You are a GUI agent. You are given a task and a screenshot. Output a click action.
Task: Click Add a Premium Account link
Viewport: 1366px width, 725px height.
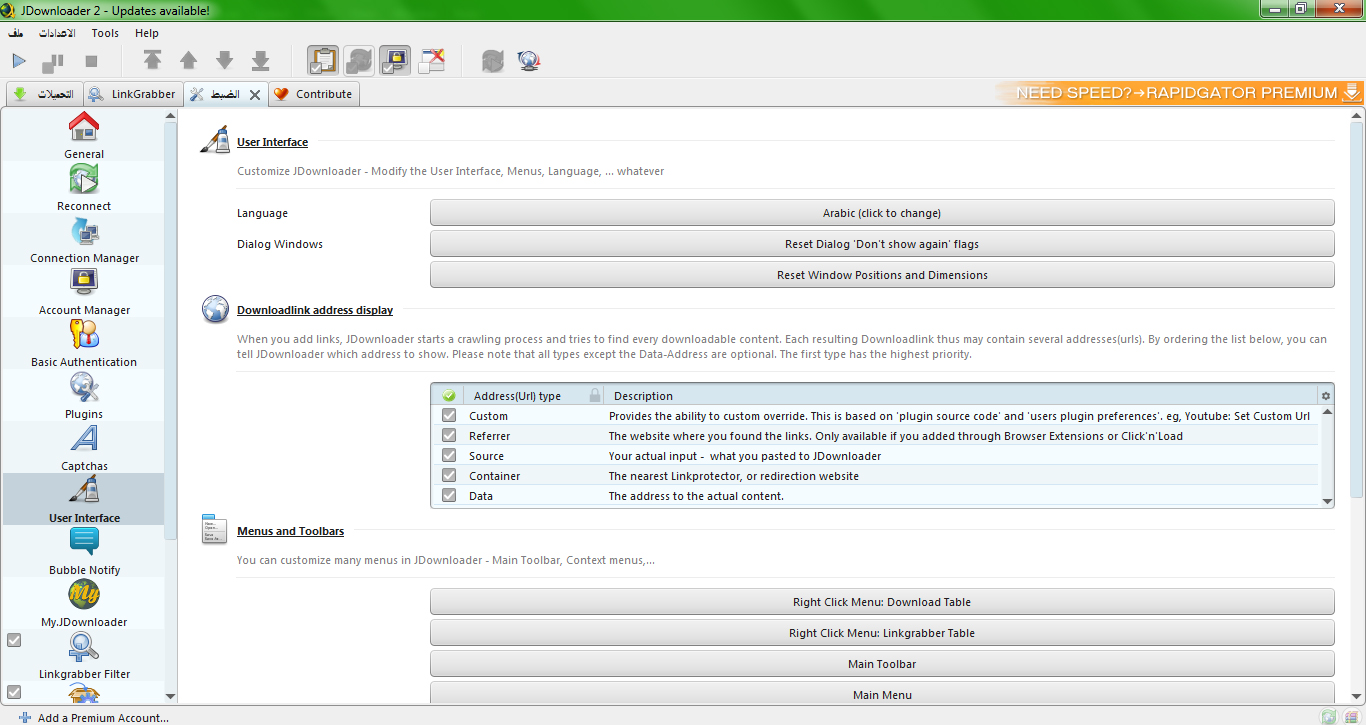point(102,717)
